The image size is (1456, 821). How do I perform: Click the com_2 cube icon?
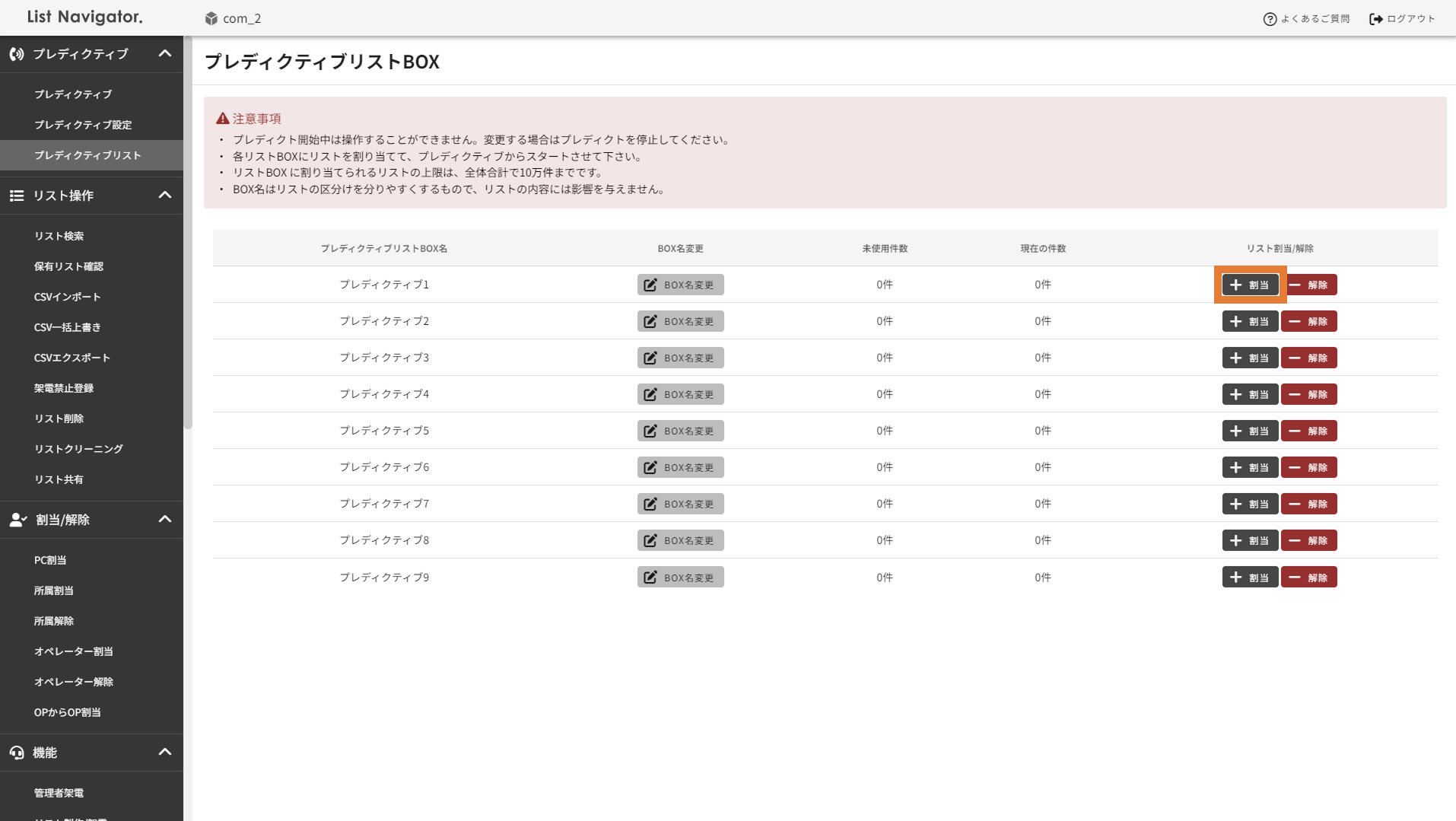(x=211, y=18)
